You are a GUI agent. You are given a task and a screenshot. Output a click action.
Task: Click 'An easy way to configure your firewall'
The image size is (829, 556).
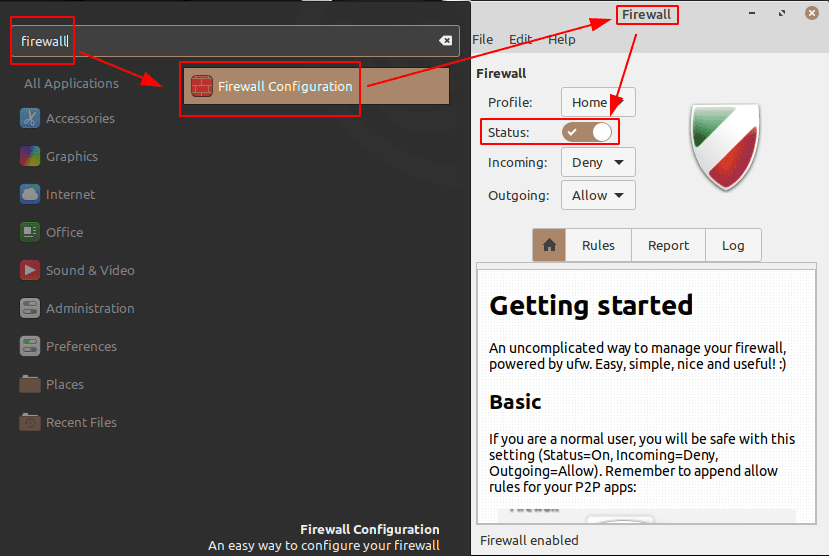click(x=324, y=545)
